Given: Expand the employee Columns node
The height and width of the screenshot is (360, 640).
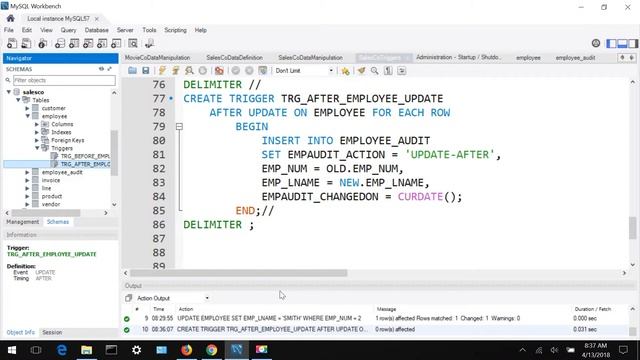Looking at the screenshot, I should point(37,124).
